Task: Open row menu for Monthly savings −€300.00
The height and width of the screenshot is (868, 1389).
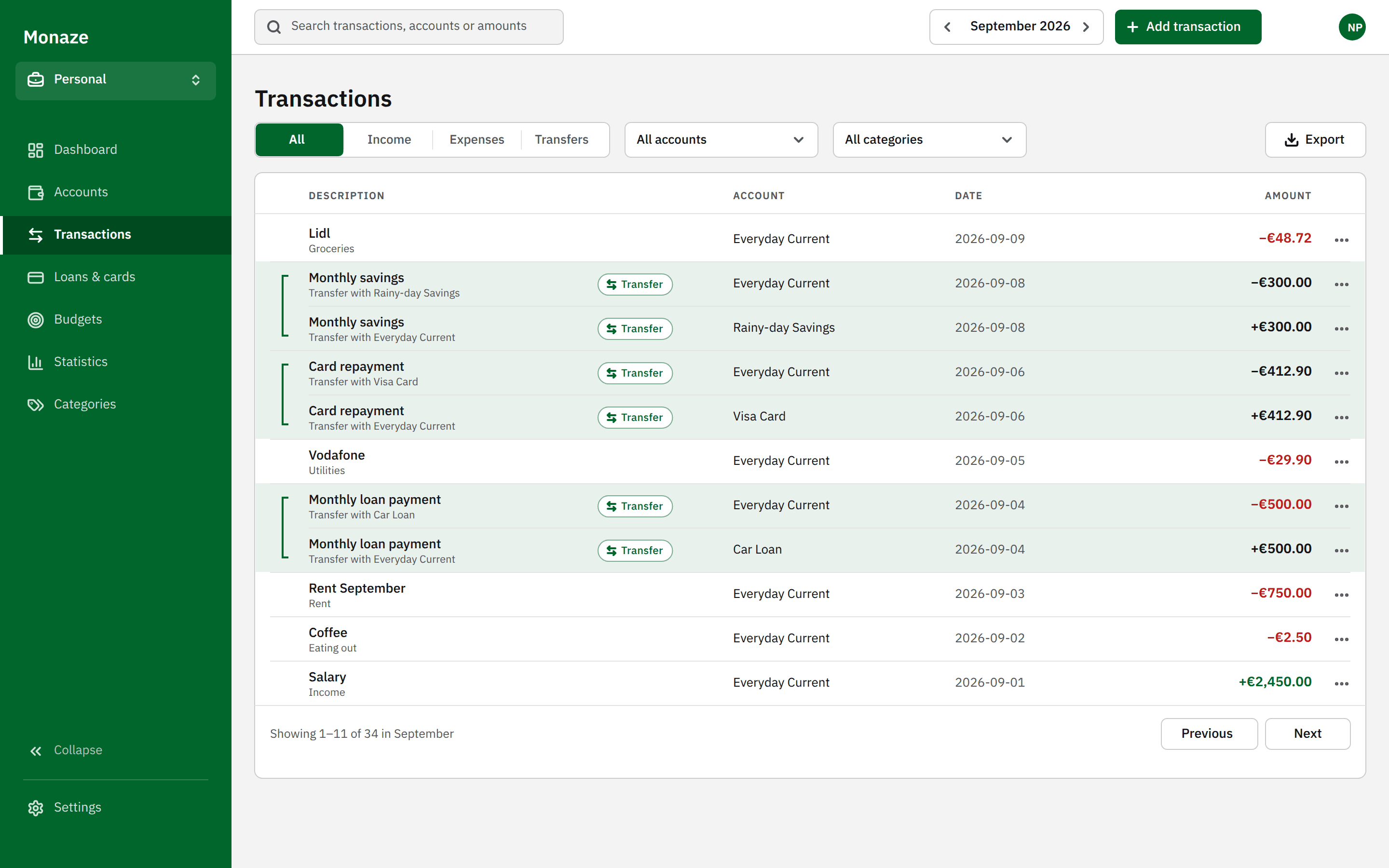Action: click(1341, 284)
